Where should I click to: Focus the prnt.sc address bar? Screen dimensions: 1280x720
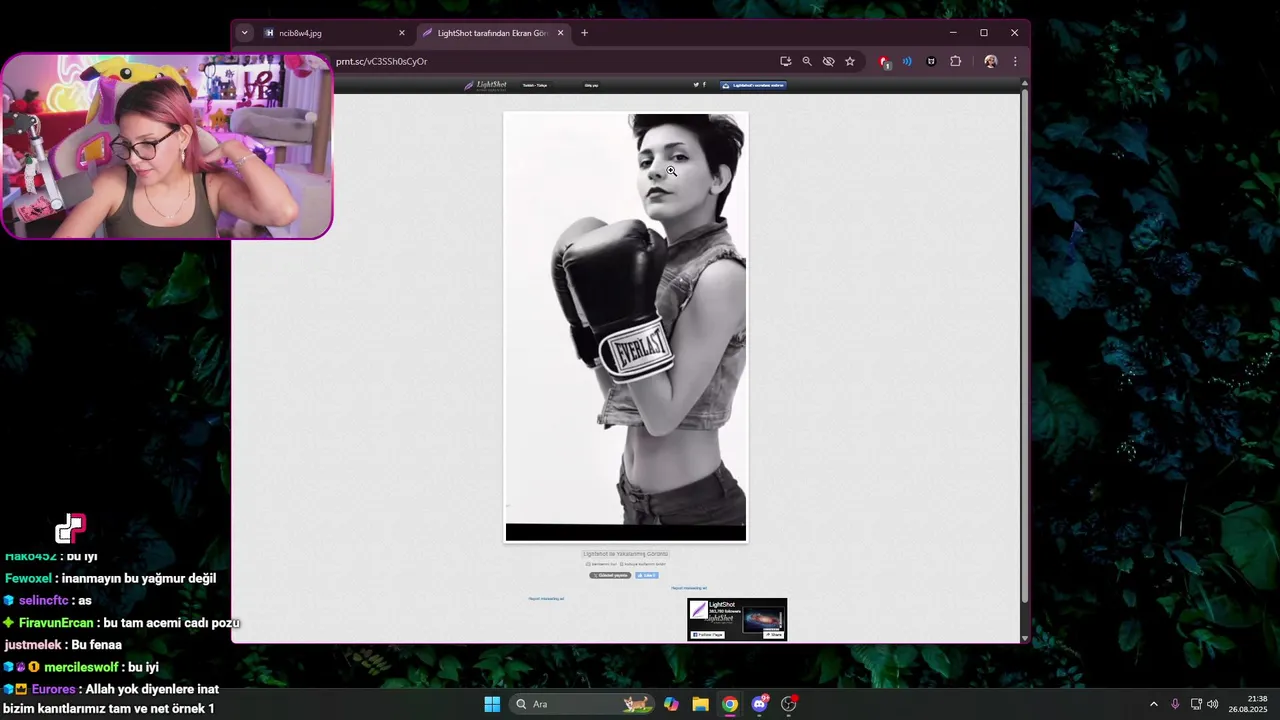(550, 61)
